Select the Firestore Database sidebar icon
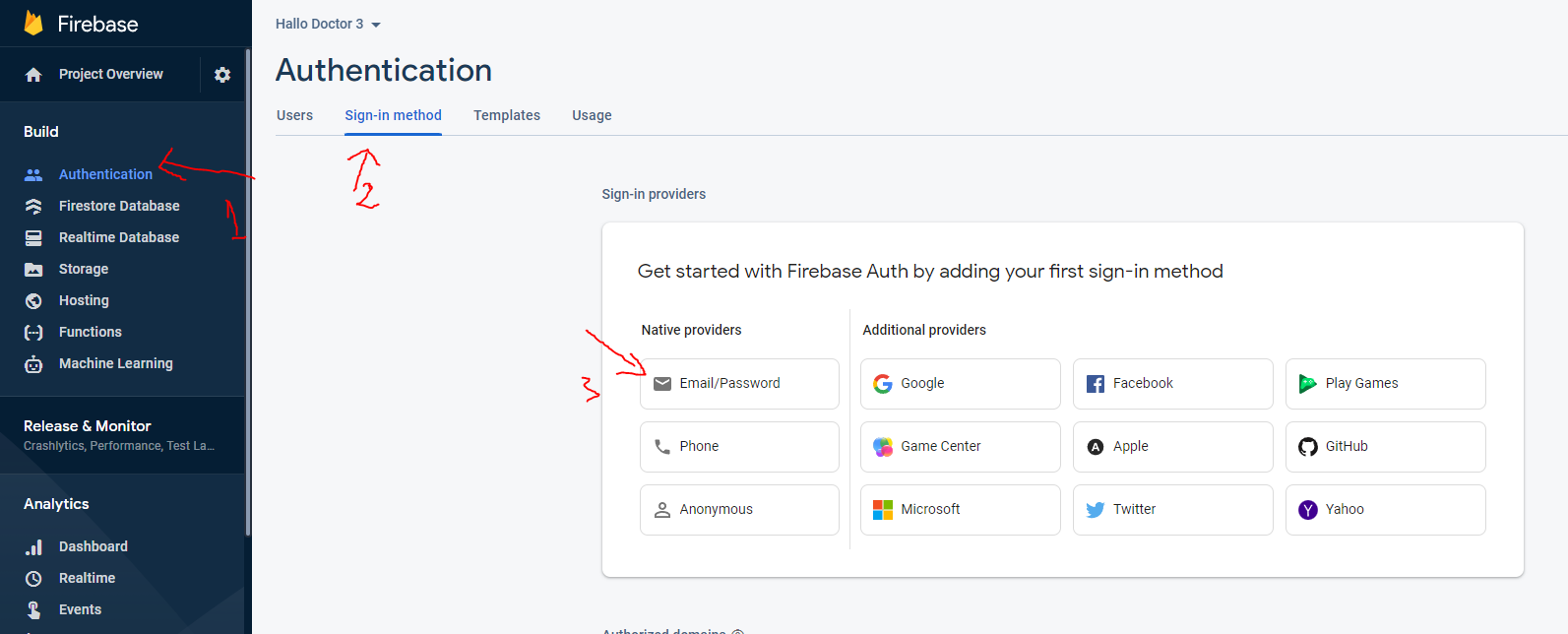 point(33,206)
